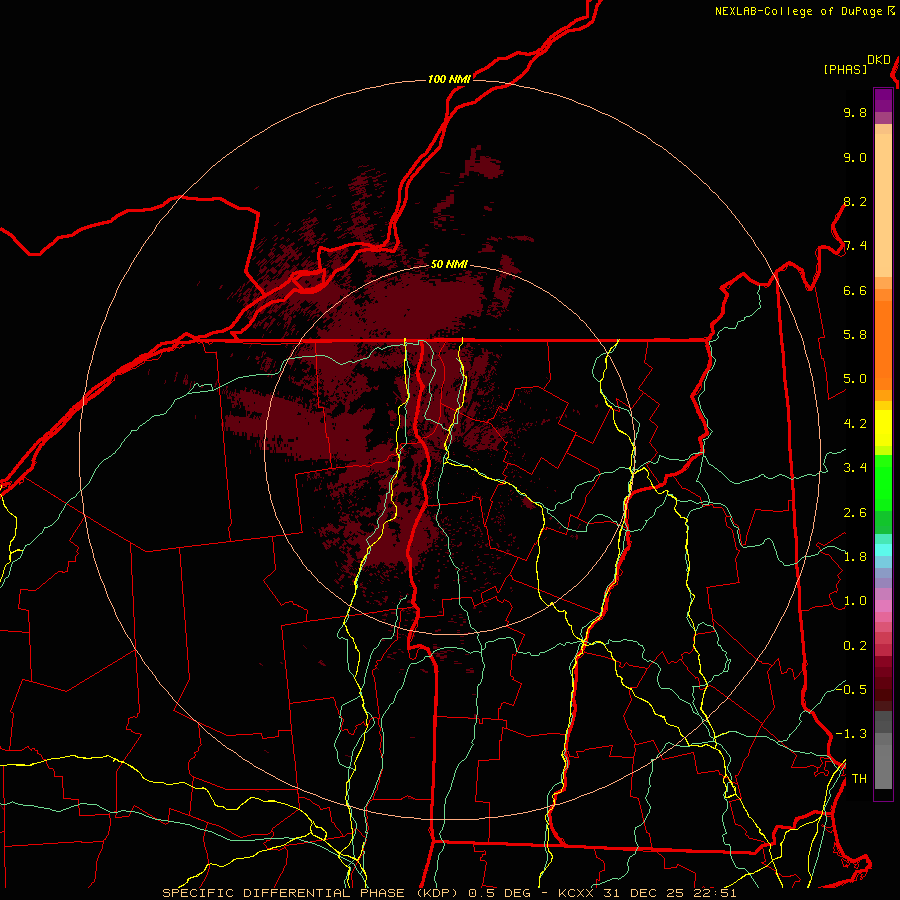Screen dimensions: 900x900
Task: Click the DKD label above the legend
Action: pos(879,60)
